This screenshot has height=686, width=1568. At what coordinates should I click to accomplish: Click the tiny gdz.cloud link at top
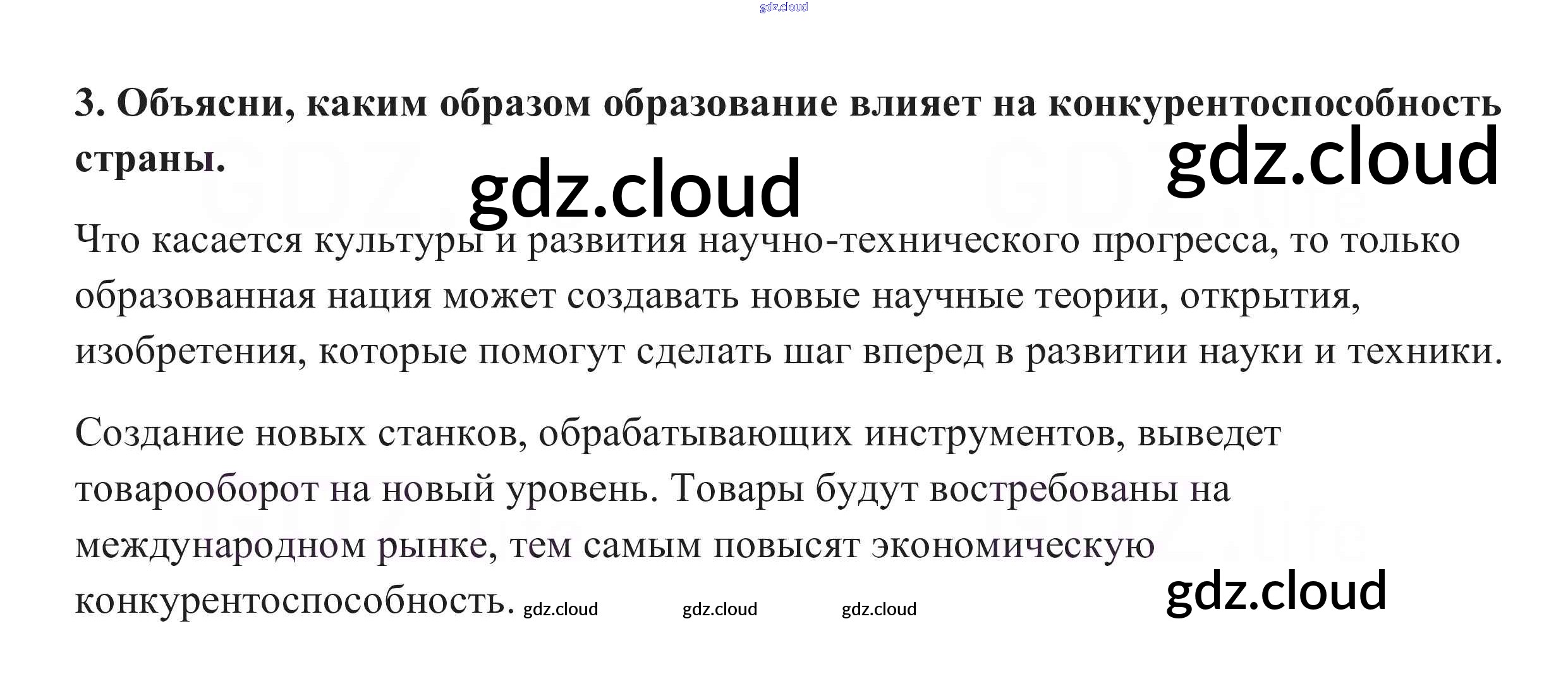point(783,7)
